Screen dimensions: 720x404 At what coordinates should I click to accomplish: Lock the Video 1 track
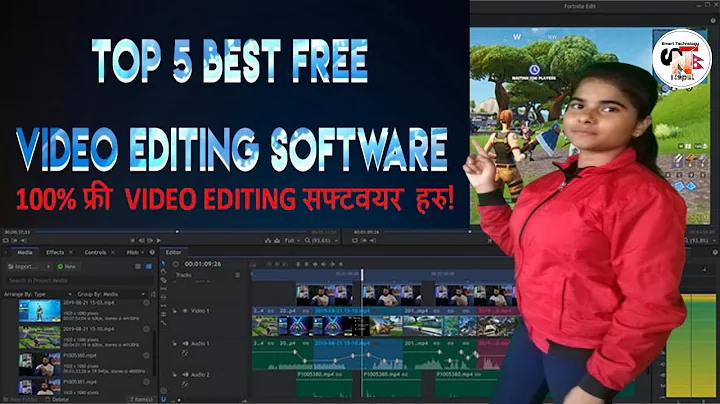174,311
